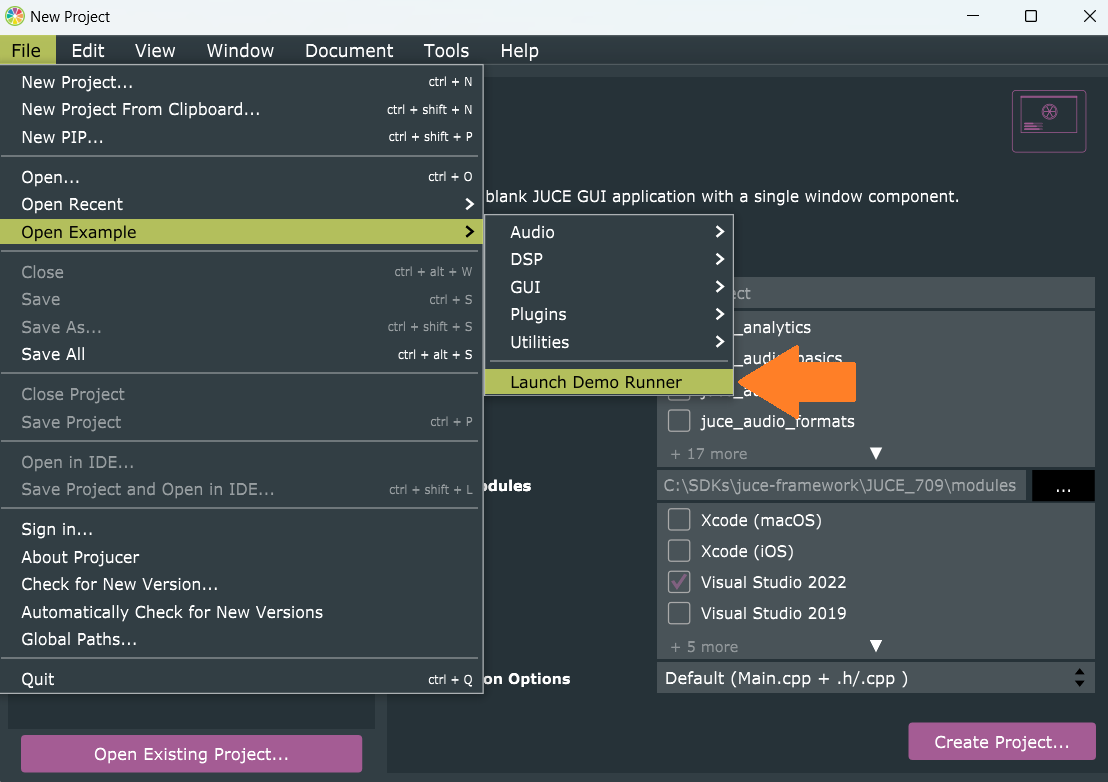This screenshot has width=1108, height=782.
Task: Close the File menu via its title
Action: click(x=26, y=51)
